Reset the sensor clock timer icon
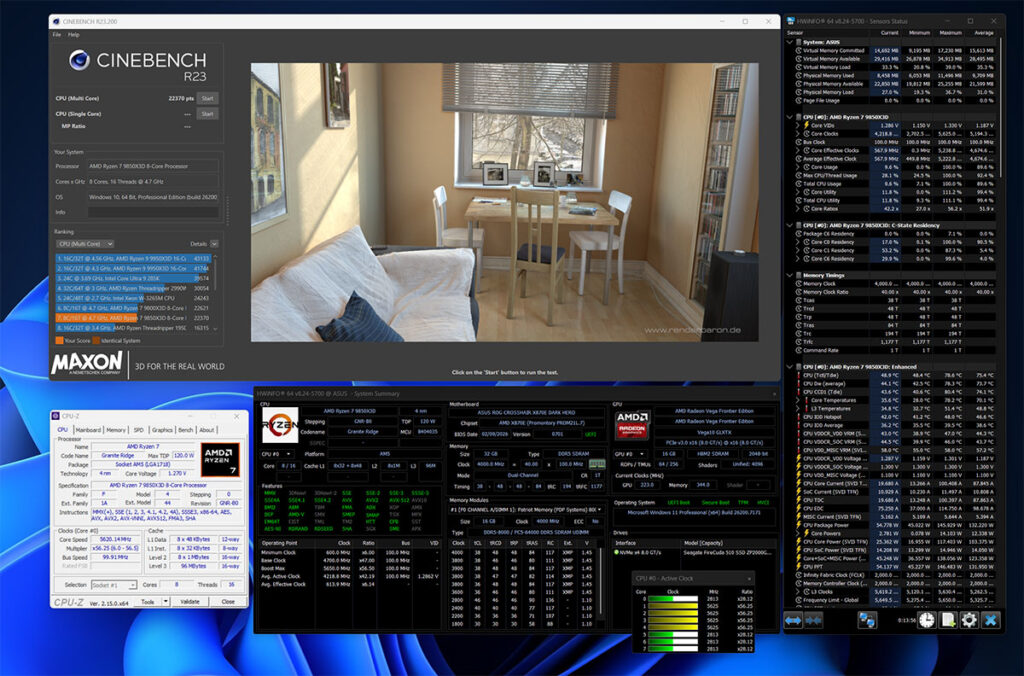 point(926,620)
